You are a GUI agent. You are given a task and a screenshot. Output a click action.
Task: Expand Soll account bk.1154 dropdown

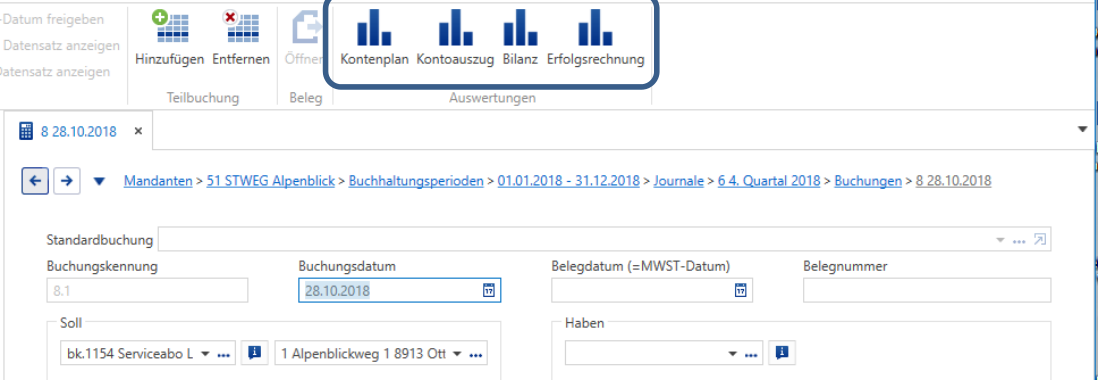(205, 354)
